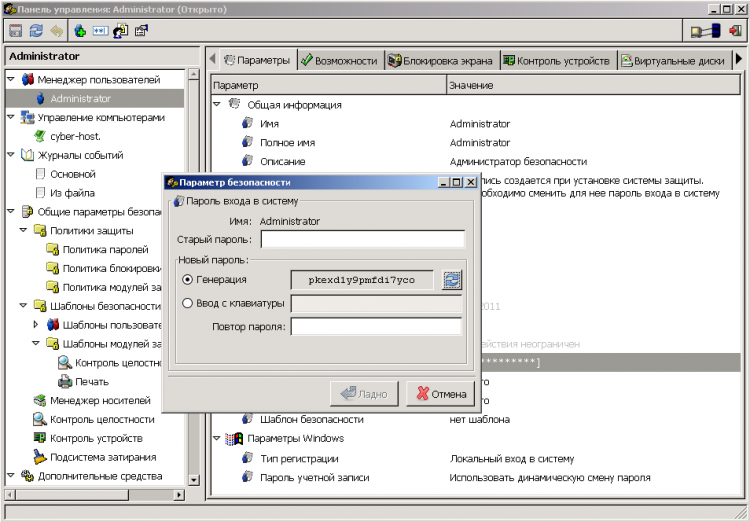Click the password field toolbar icon
Image resolution: width=750 pixels, height=522 pixels.
100,31
